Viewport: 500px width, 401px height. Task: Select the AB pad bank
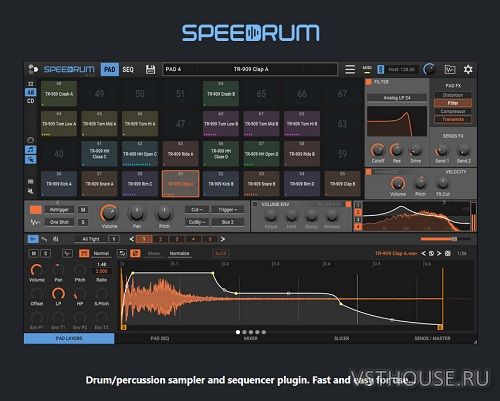point(31,92)
